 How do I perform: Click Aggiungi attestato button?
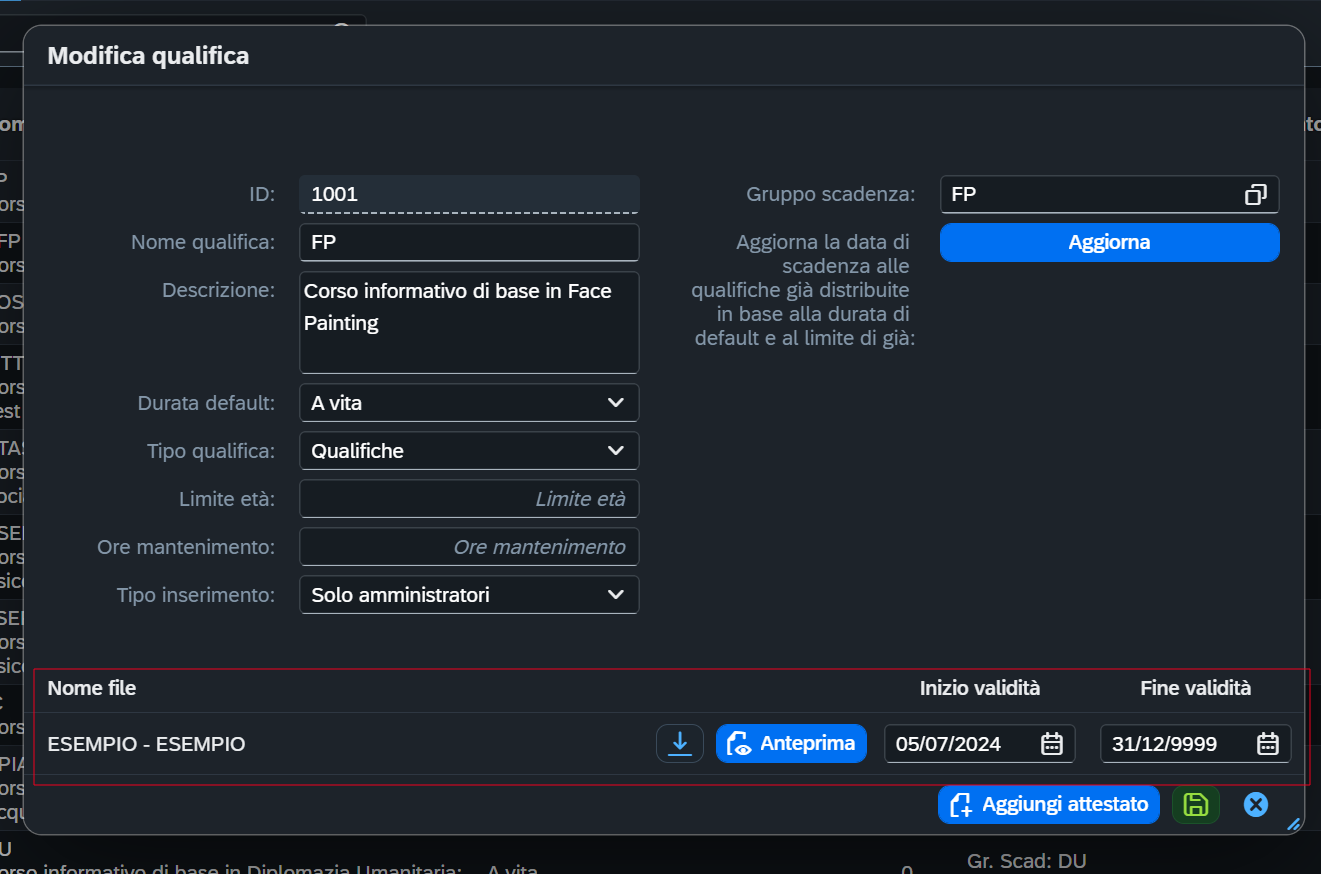pyautogui.click(x=1049, y=805)
